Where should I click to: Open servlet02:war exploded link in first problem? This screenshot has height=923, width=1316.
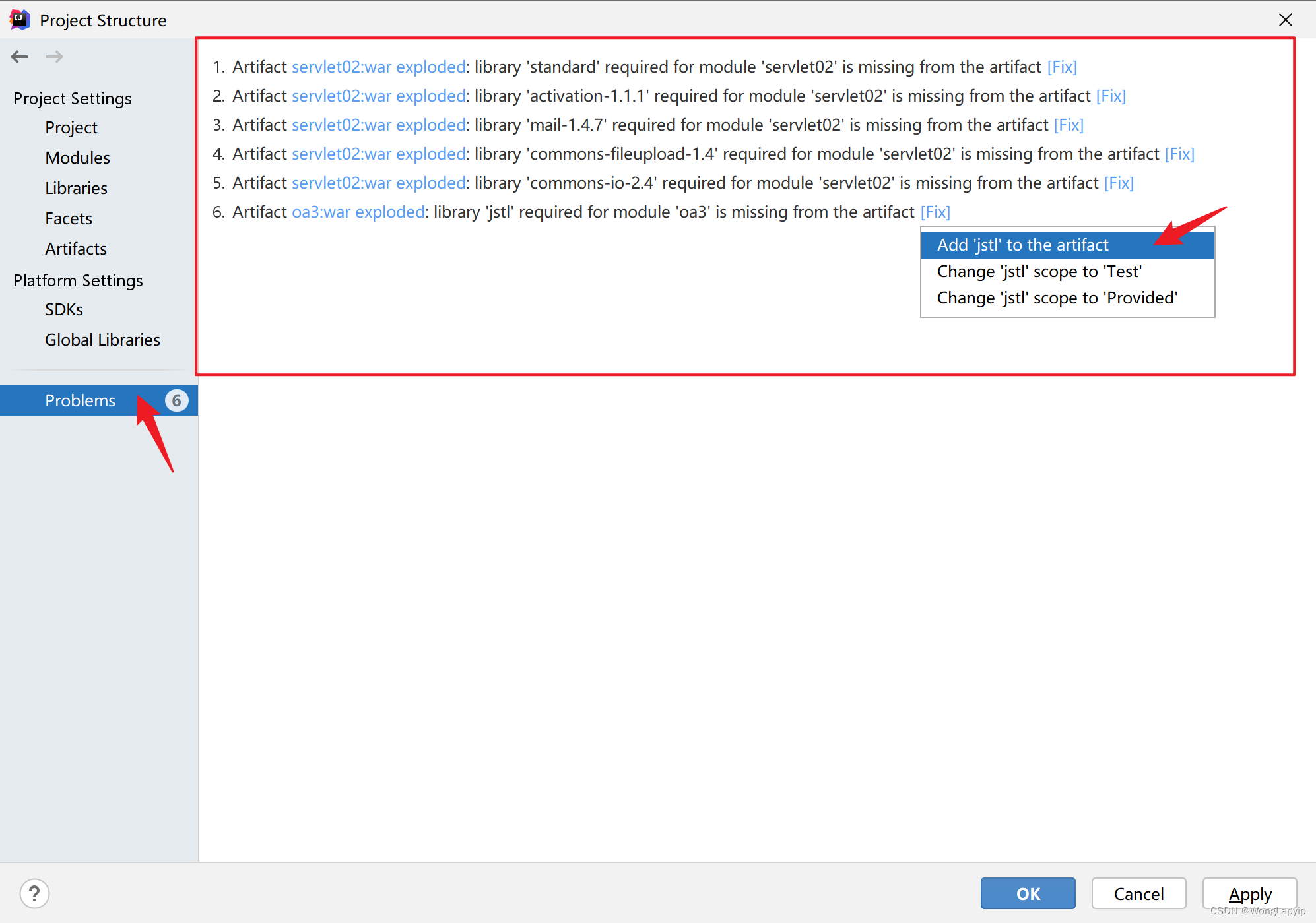[x=379, y=67]
